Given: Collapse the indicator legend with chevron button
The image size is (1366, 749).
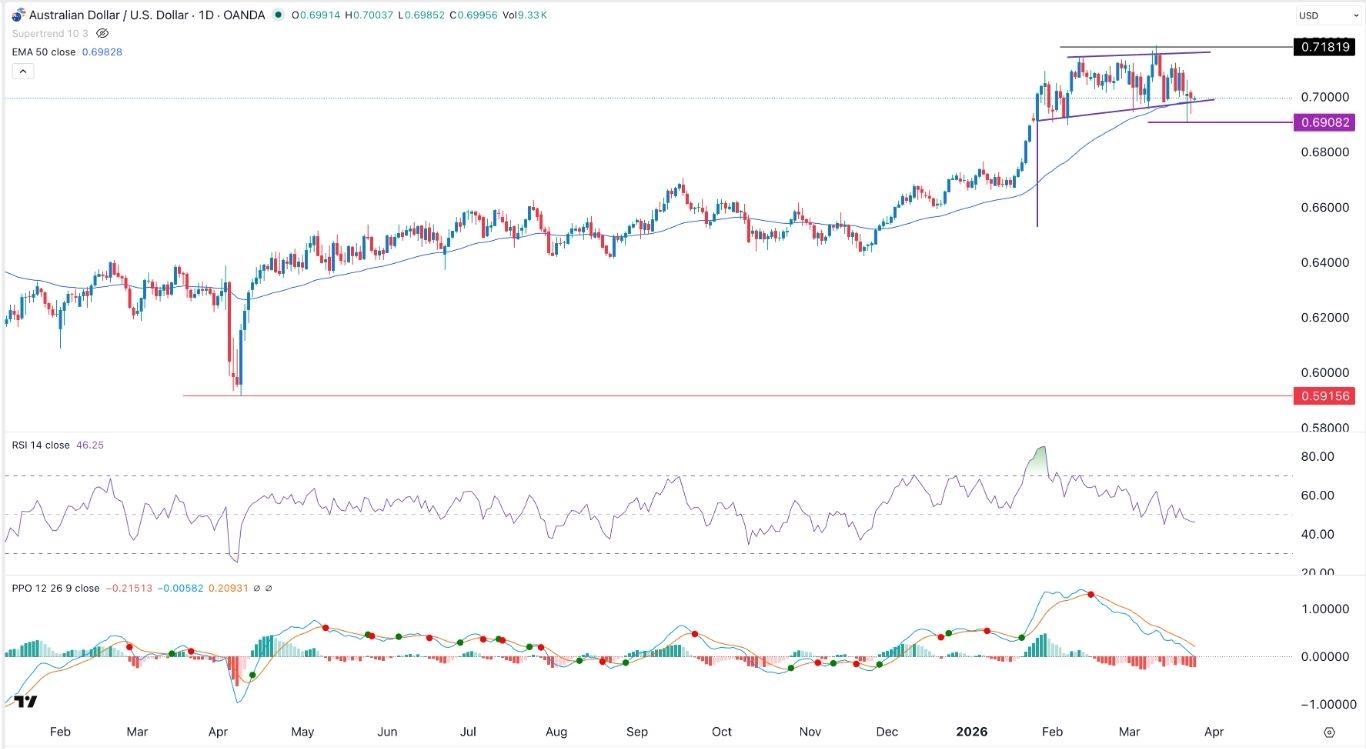Looking at the screenshot, I should [23, 71].
